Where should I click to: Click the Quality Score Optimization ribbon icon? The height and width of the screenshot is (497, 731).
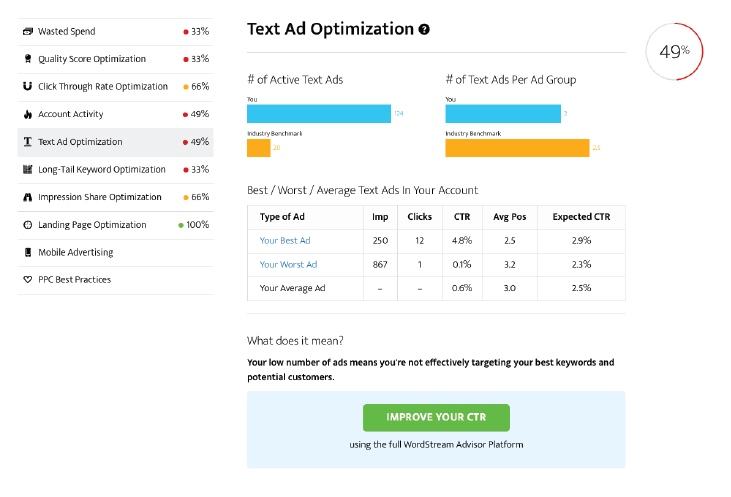[x=28, y=59]
